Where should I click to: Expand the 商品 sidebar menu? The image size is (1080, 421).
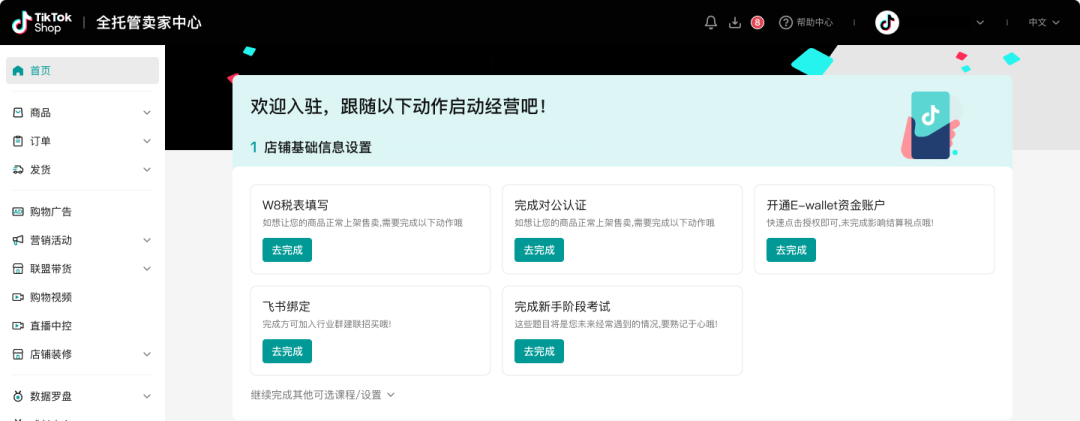pyautogui.click(x=147, y=113)
